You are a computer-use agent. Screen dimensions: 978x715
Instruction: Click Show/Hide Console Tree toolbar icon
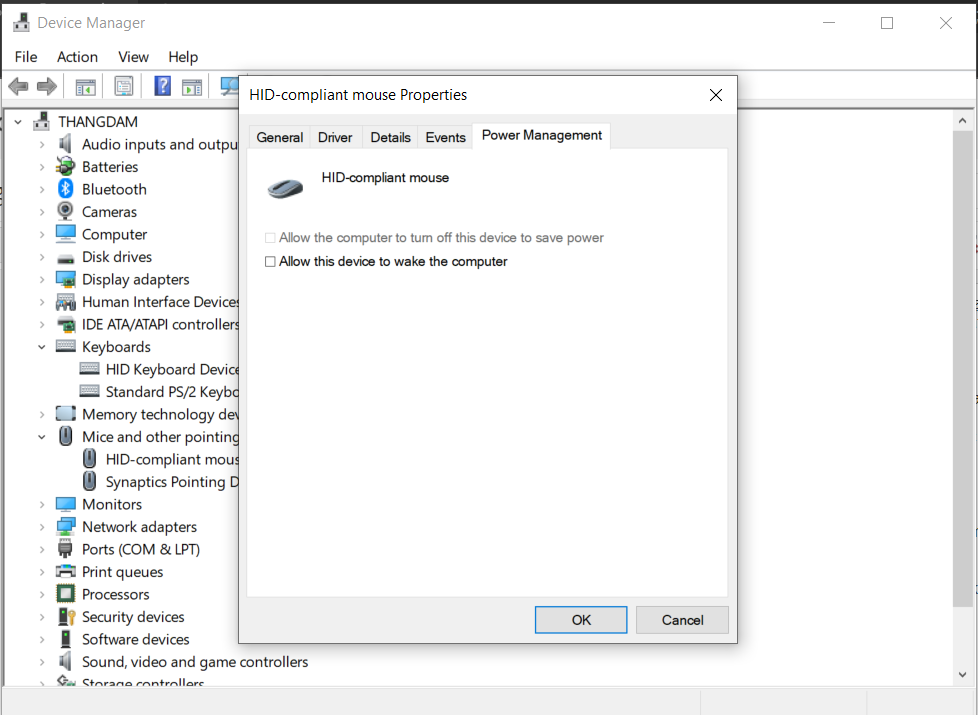(85, 87)
